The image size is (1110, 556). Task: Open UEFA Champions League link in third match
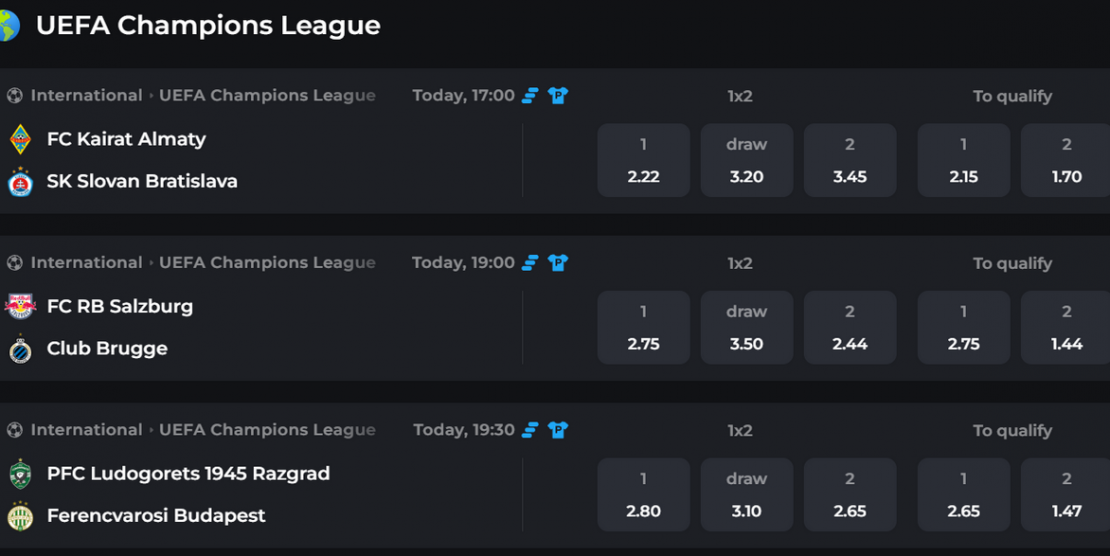tap(268, 430)
